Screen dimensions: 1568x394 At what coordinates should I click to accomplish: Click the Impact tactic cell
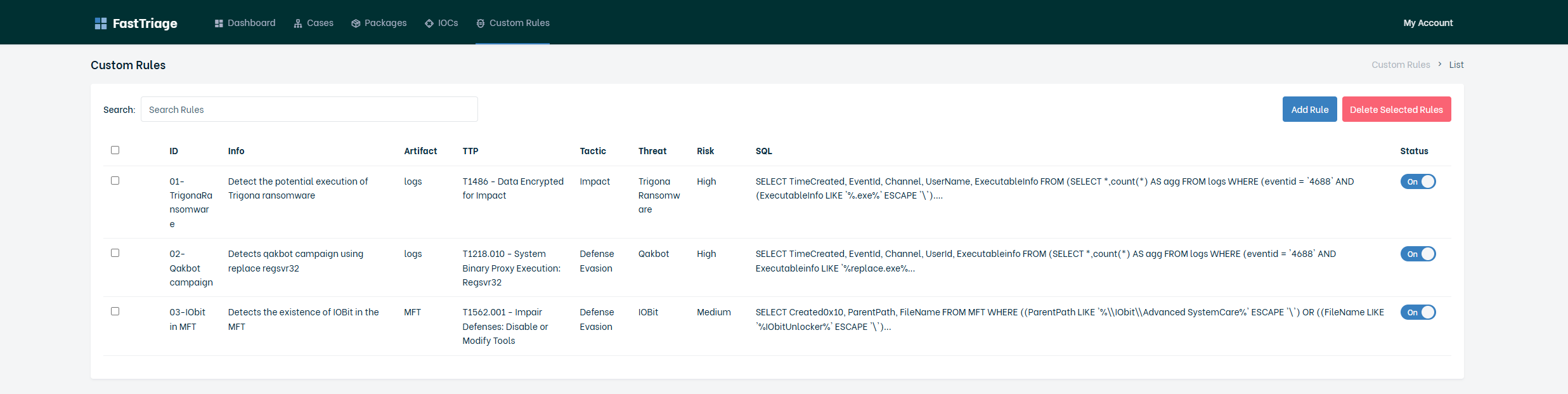(x=595, y=181)
